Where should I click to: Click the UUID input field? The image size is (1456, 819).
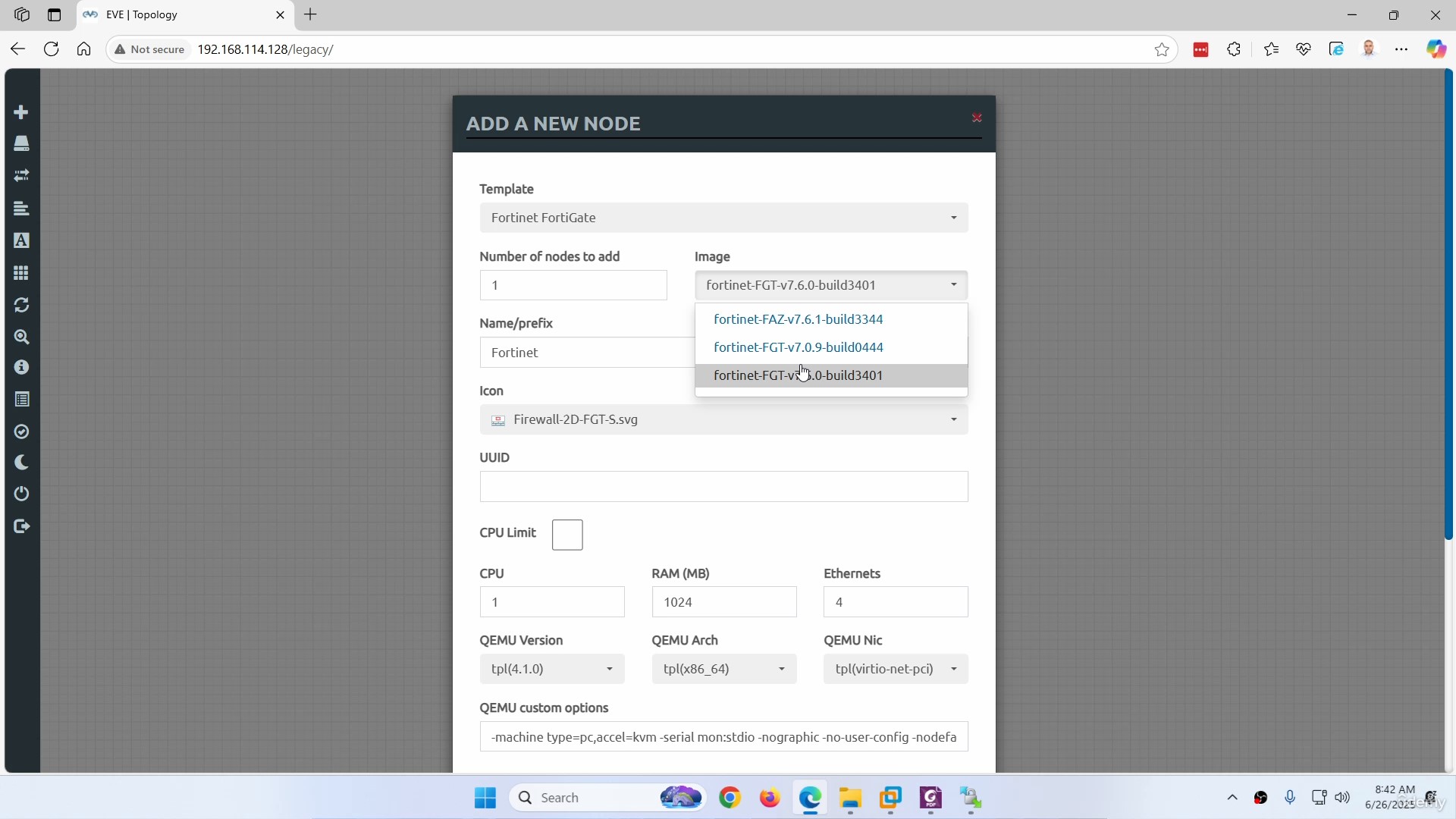(723, 486)
